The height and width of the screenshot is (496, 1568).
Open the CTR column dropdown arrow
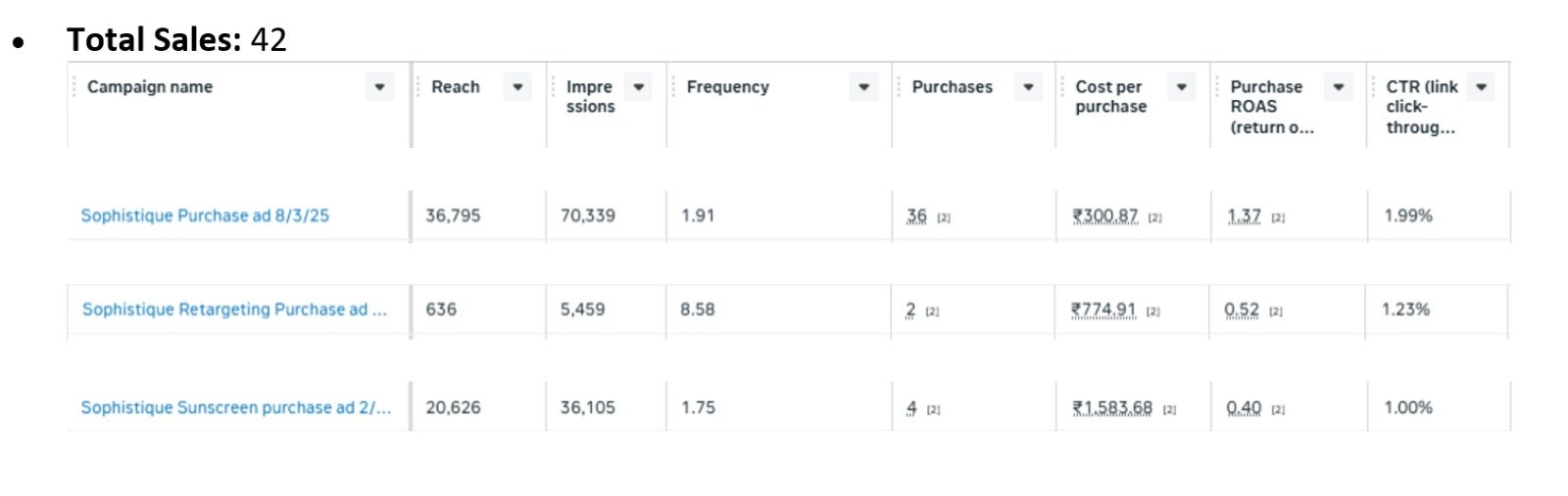tap(1481, 87)
